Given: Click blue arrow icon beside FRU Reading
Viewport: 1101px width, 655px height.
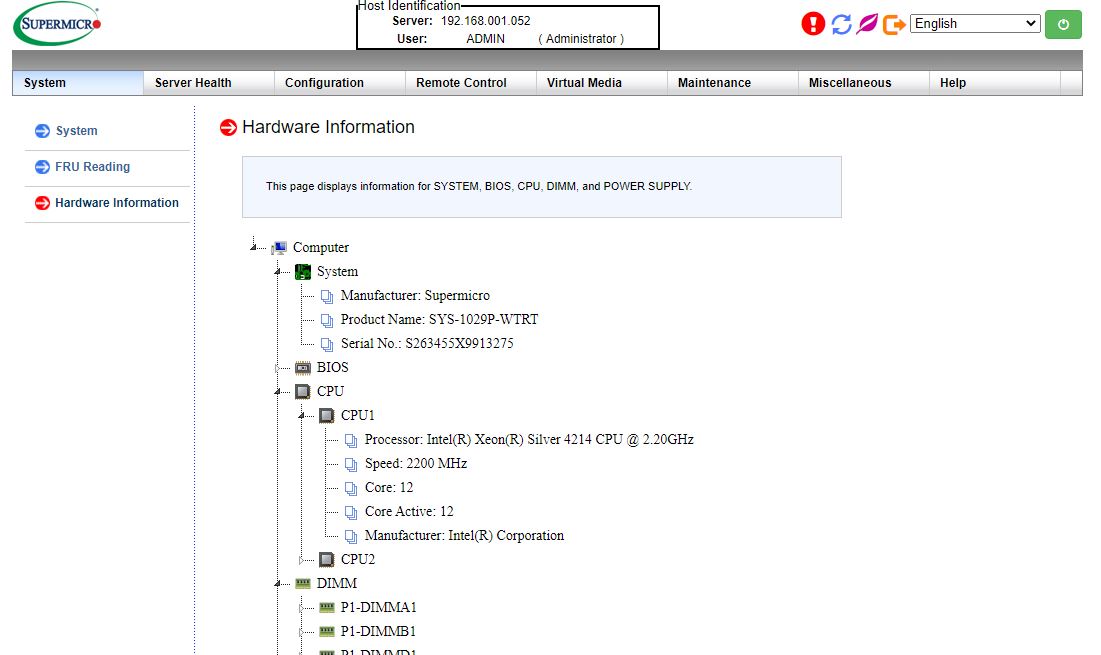Looking at the screenshot, I should (x=42, y=166).
